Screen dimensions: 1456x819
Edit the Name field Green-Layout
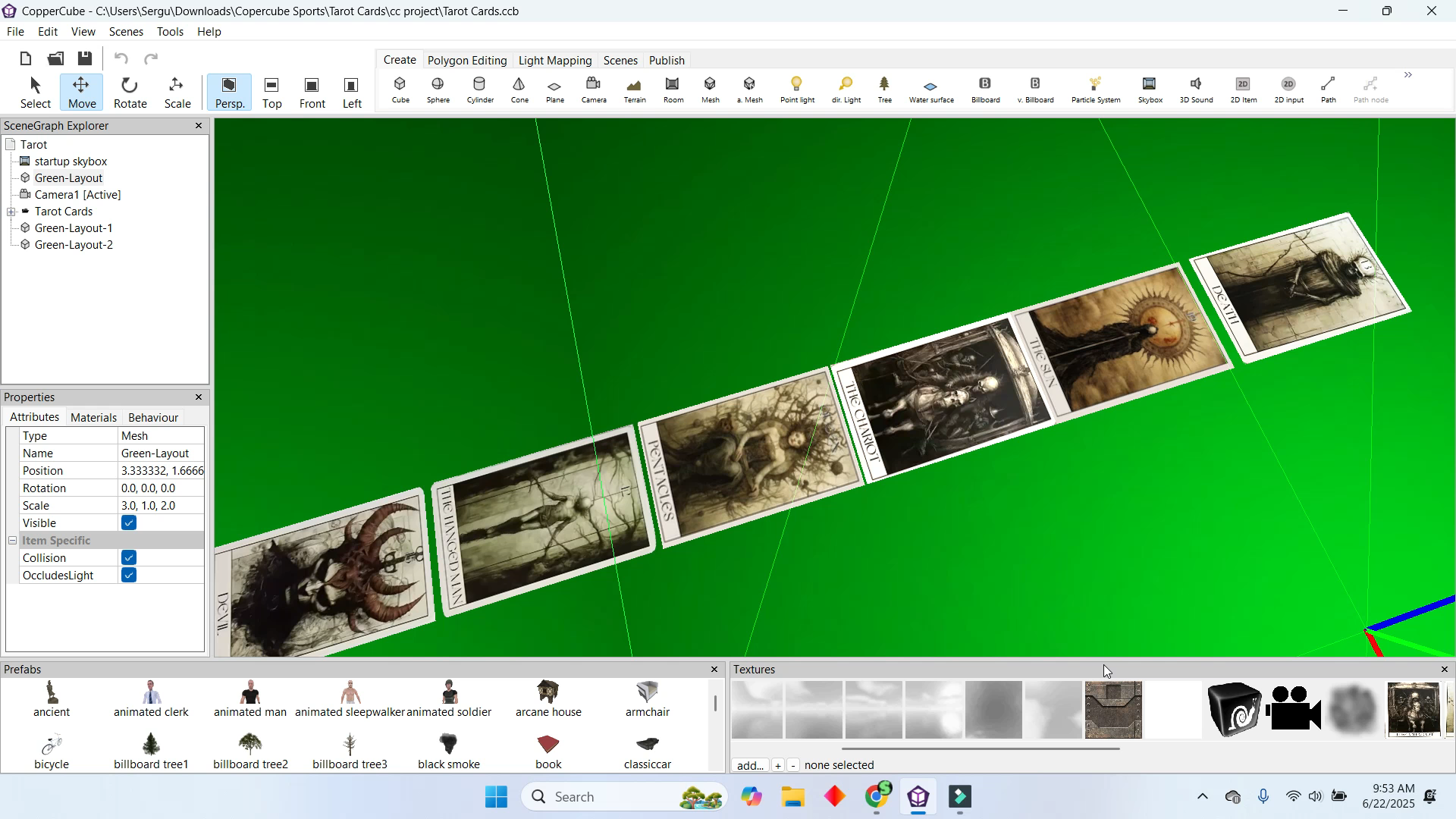[161, 453]
